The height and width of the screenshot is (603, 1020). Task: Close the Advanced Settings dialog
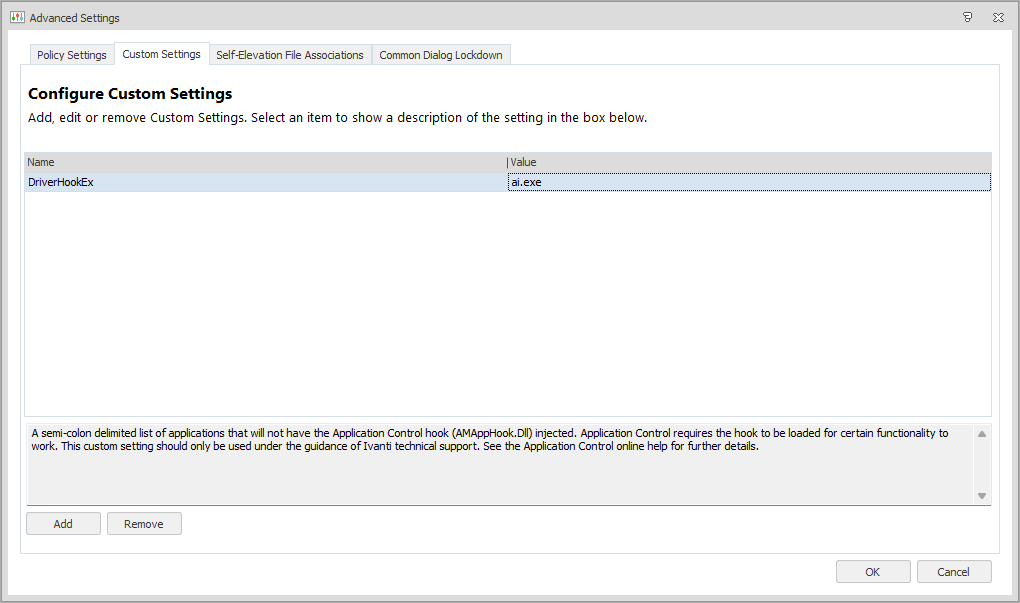pyautogui.click(x=998, y=18)
